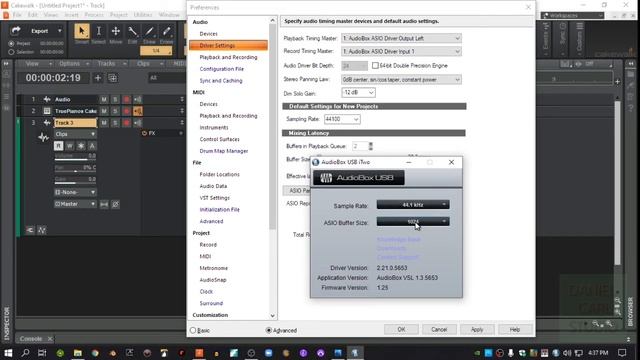Mute Track 3
The image size is (640, 360).
tap(104, 123)
